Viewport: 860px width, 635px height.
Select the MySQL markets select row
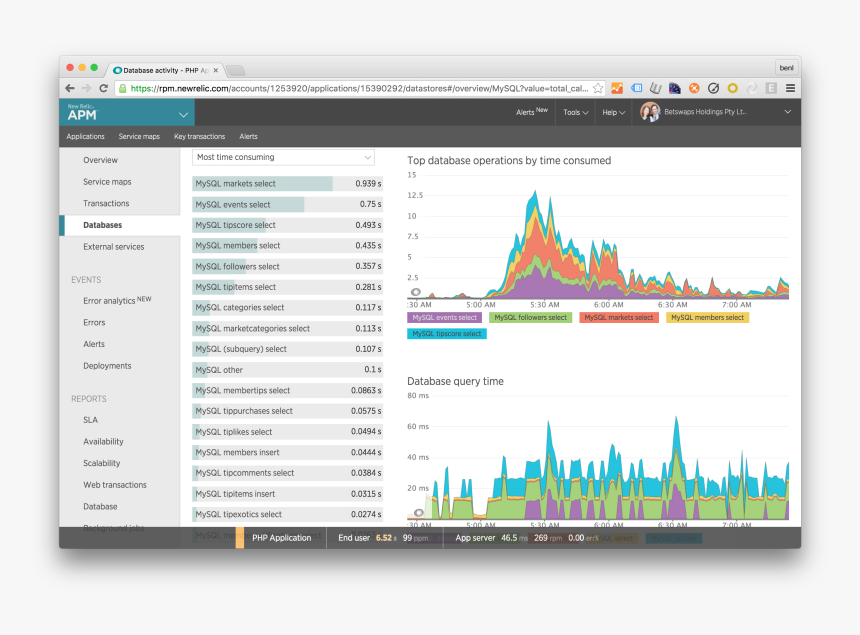pyautogui.click(x=287, y=184)
